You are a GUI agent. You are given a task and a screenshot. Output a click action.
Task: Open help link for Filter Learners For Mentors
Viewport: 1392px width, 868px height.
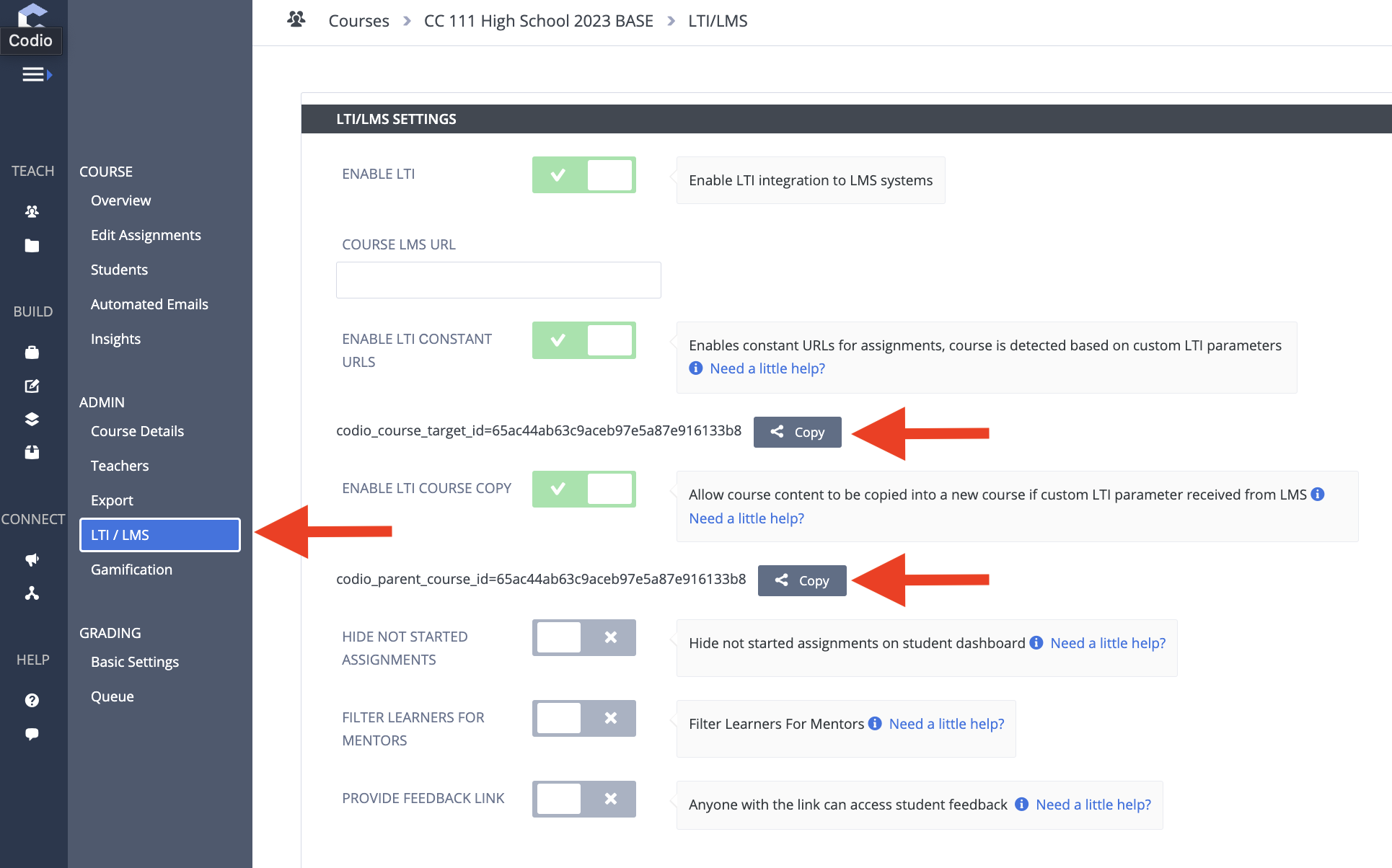pos(946,724)
